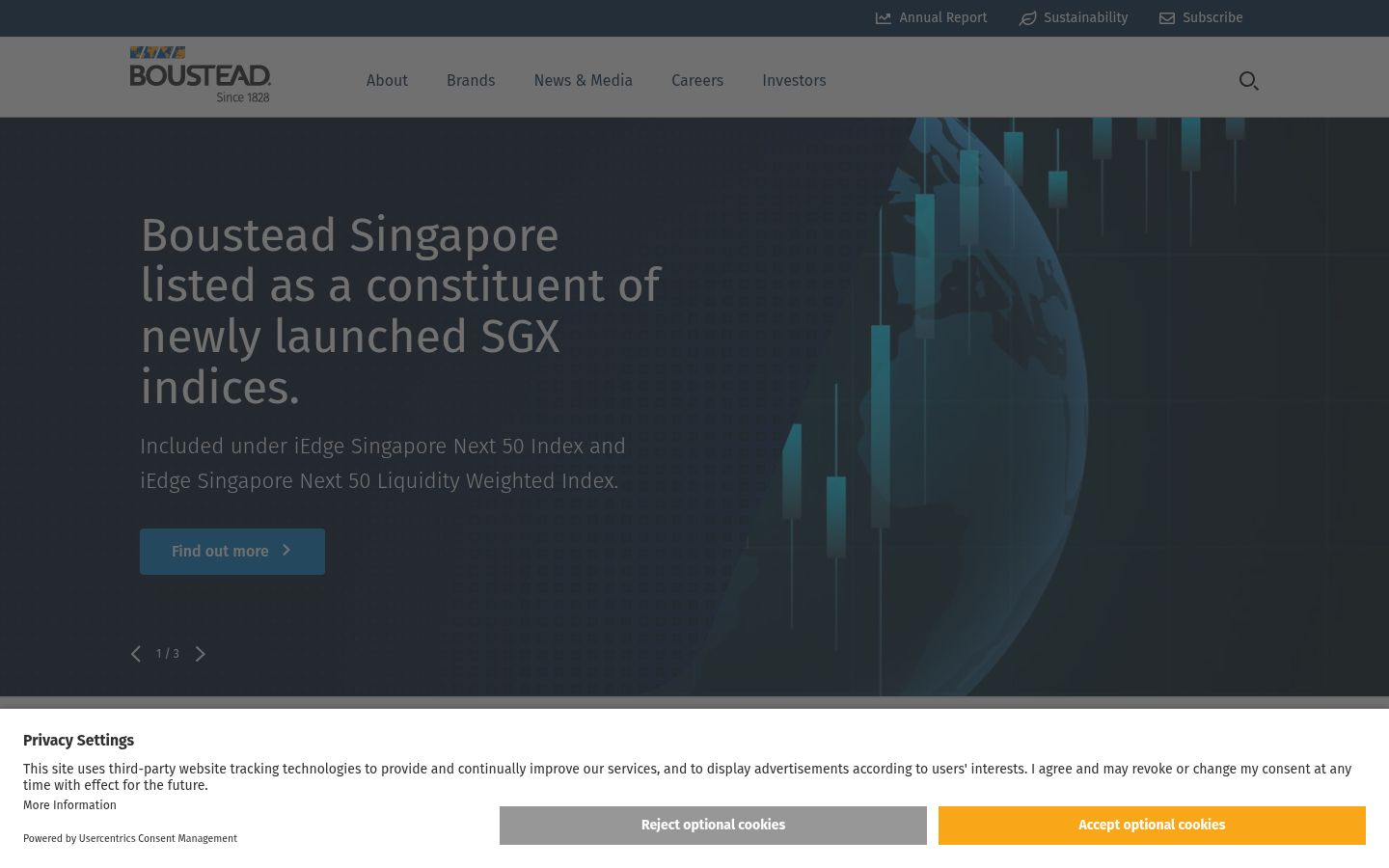Open the Brands menu
The height and width of the screenshot is (868, 1389).
[471, 81]
